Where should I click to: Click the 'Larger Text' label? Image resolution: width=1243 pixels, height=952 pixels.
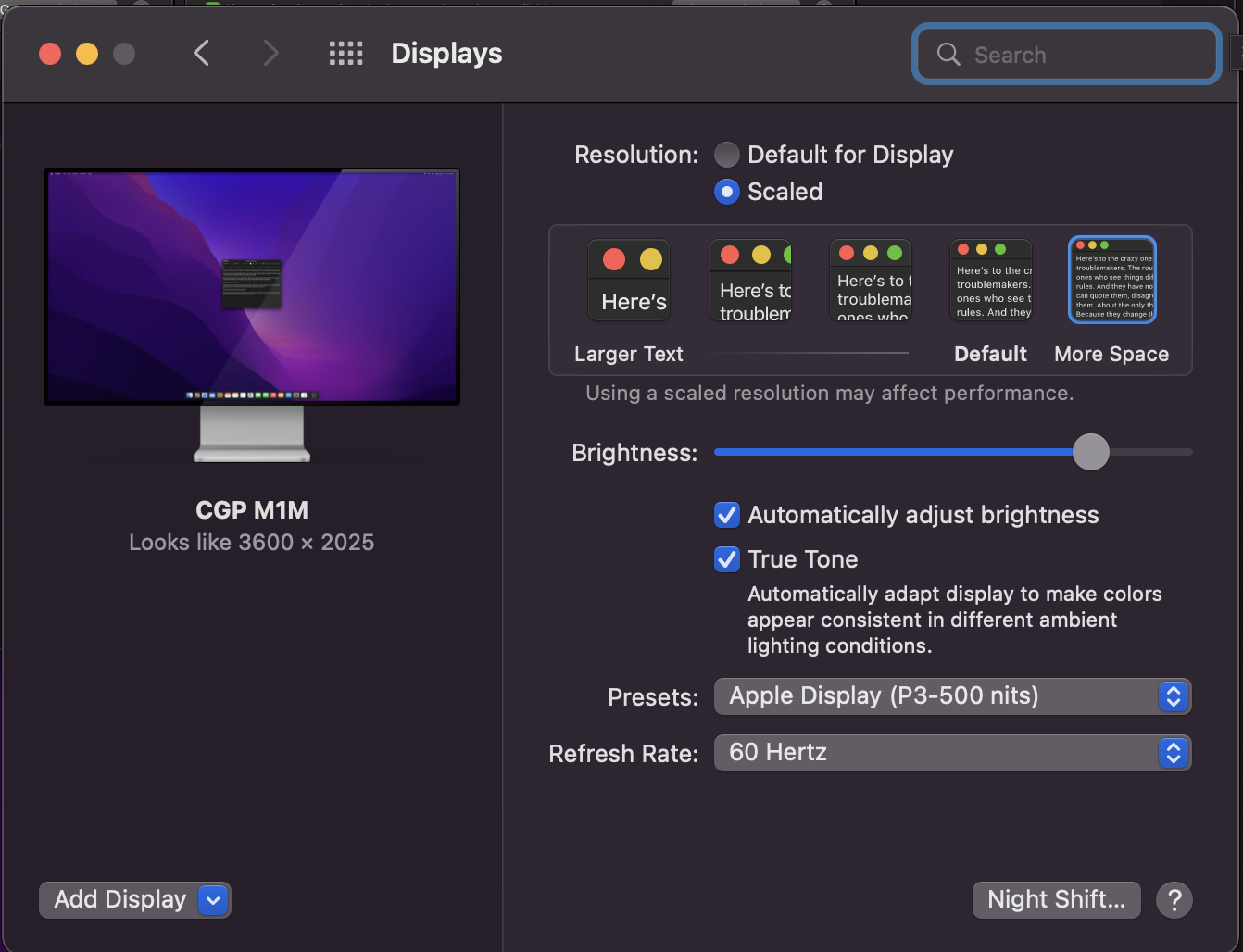(x=629, y=354)
